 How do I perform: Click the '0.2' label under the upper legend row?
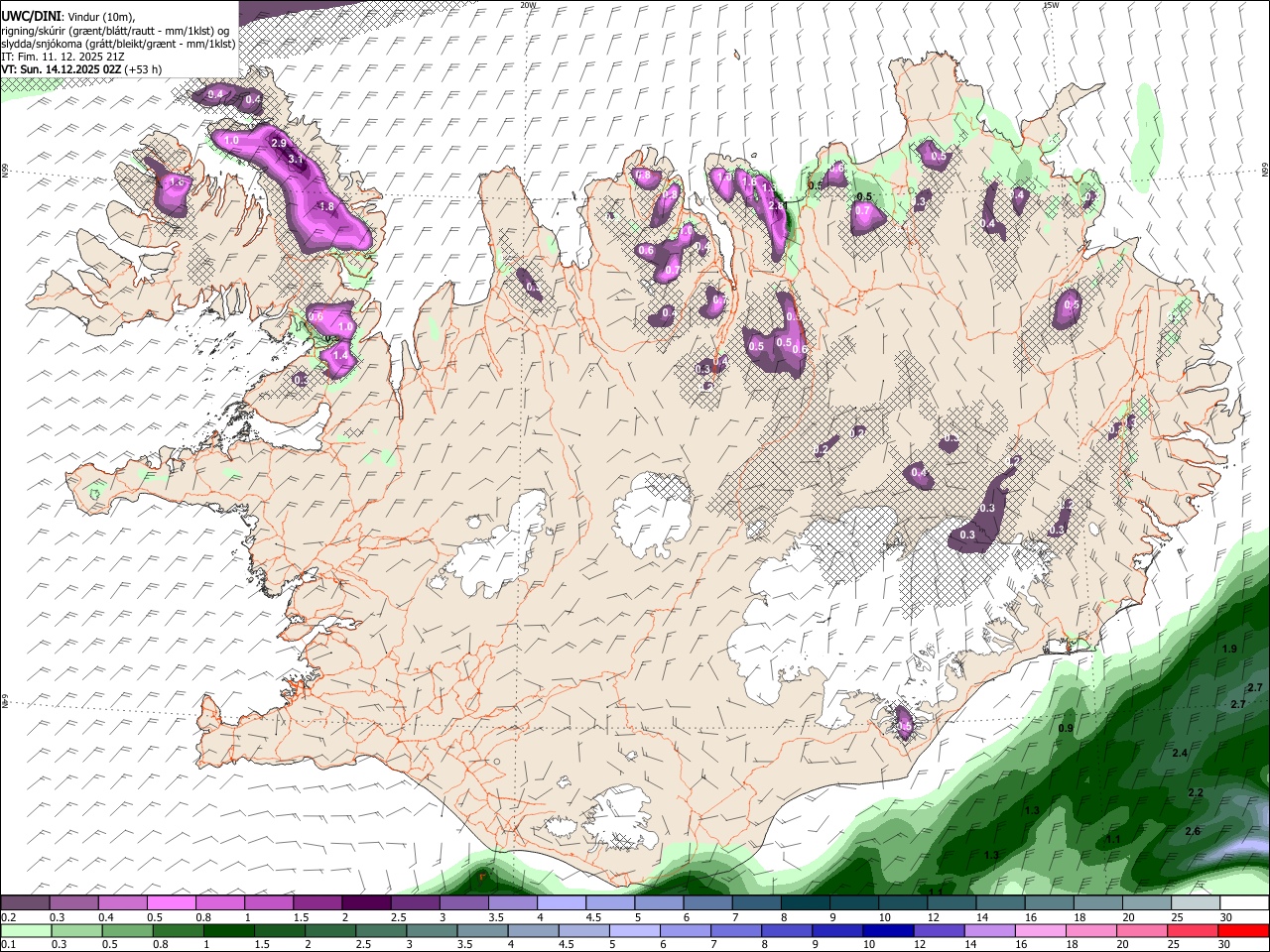(x=9, y=917)
